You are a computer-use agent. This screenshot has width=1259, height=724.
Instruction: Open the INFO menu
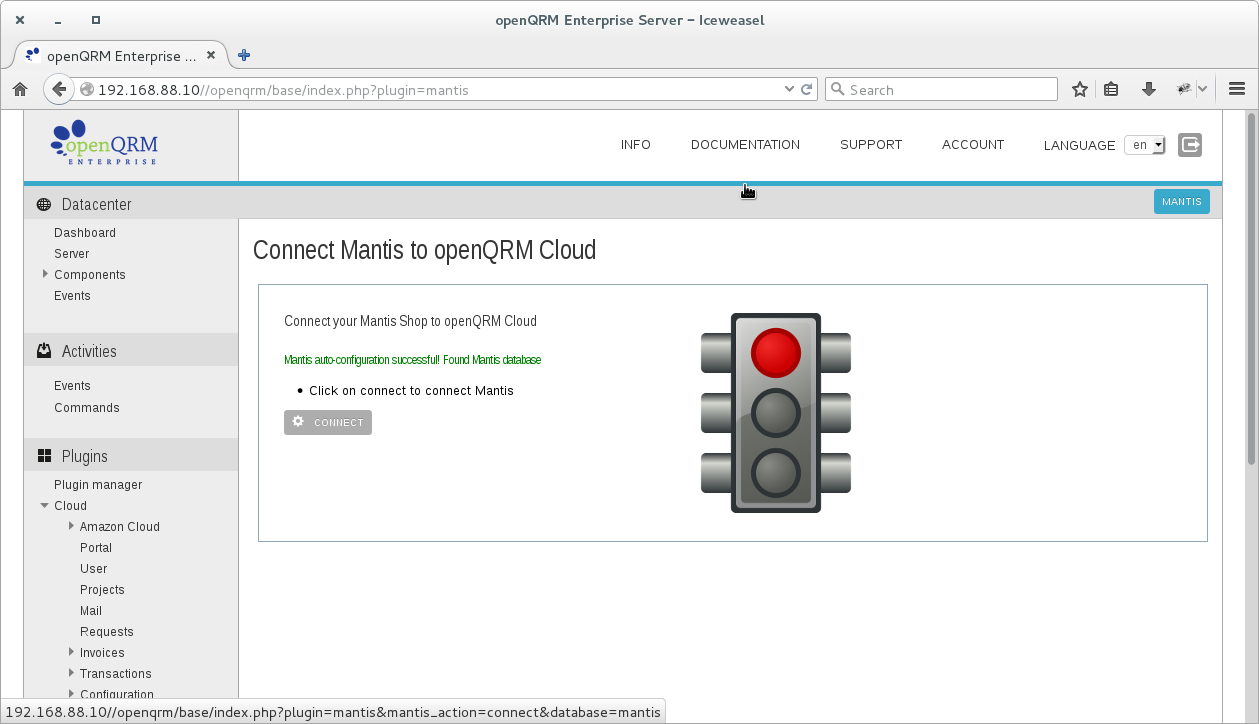coord(636,145)
